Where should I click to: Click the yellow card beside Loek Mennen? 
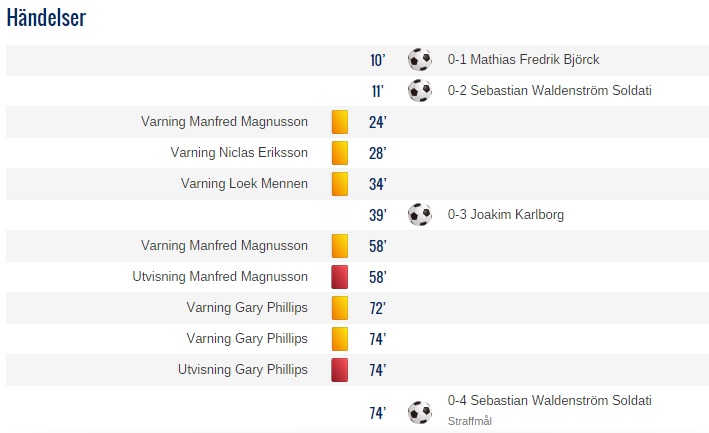pos(340,184)
